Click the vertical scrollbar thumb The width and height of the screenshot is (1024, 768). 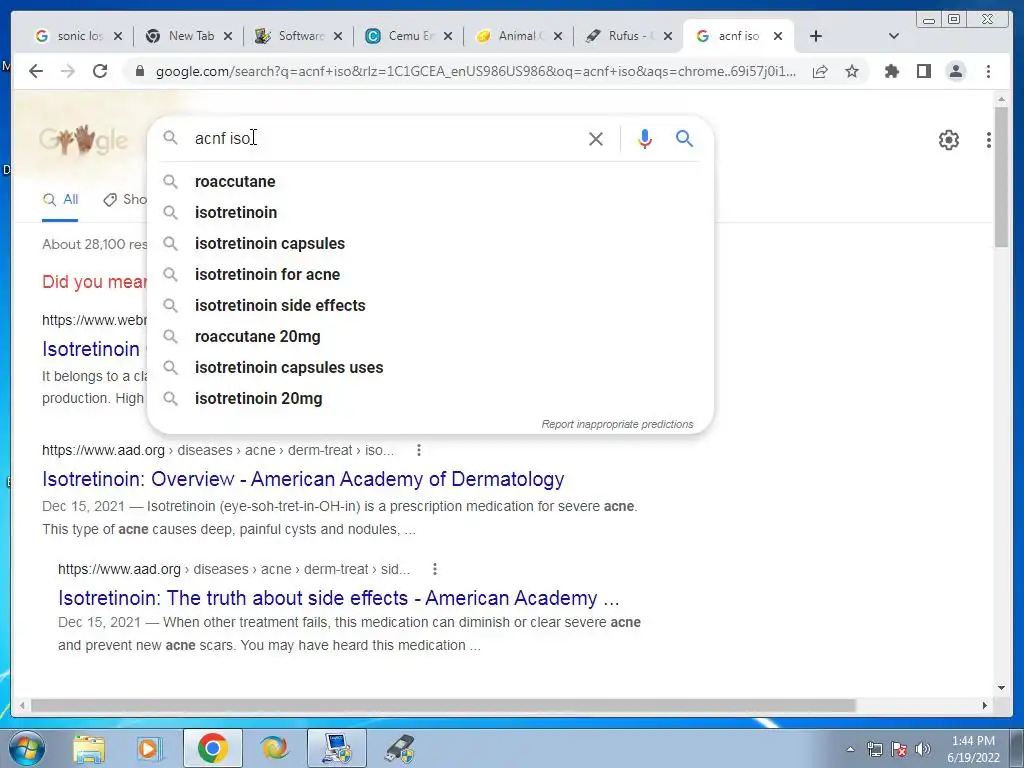coord(1002,176)
